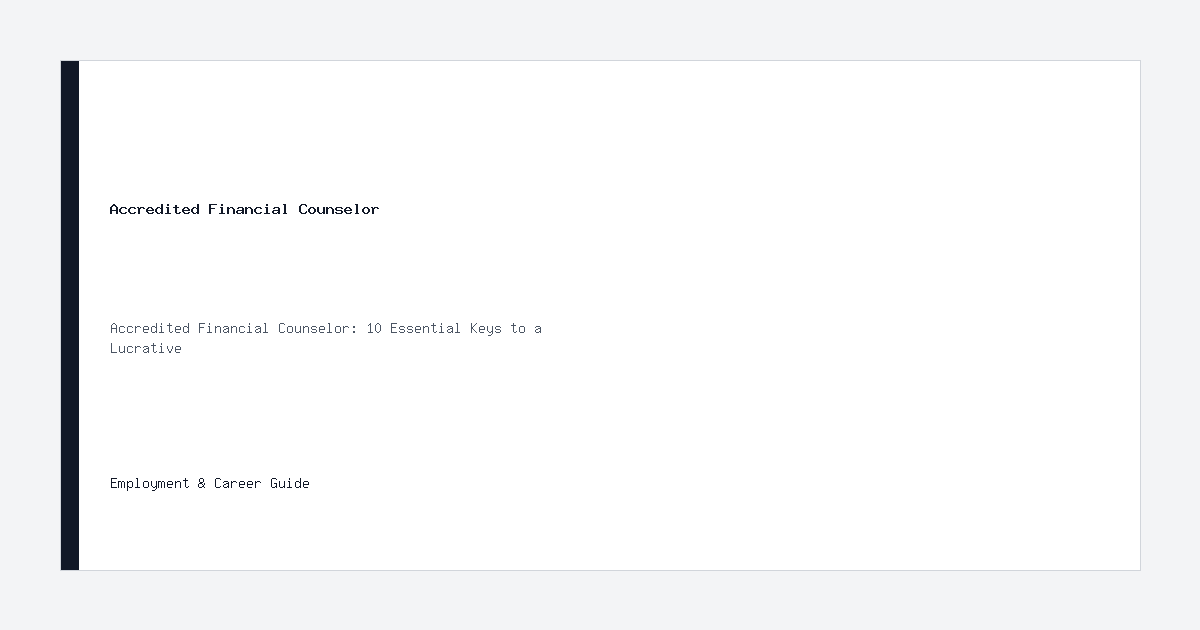Open the '10 Essential Keys' description text

326,338
